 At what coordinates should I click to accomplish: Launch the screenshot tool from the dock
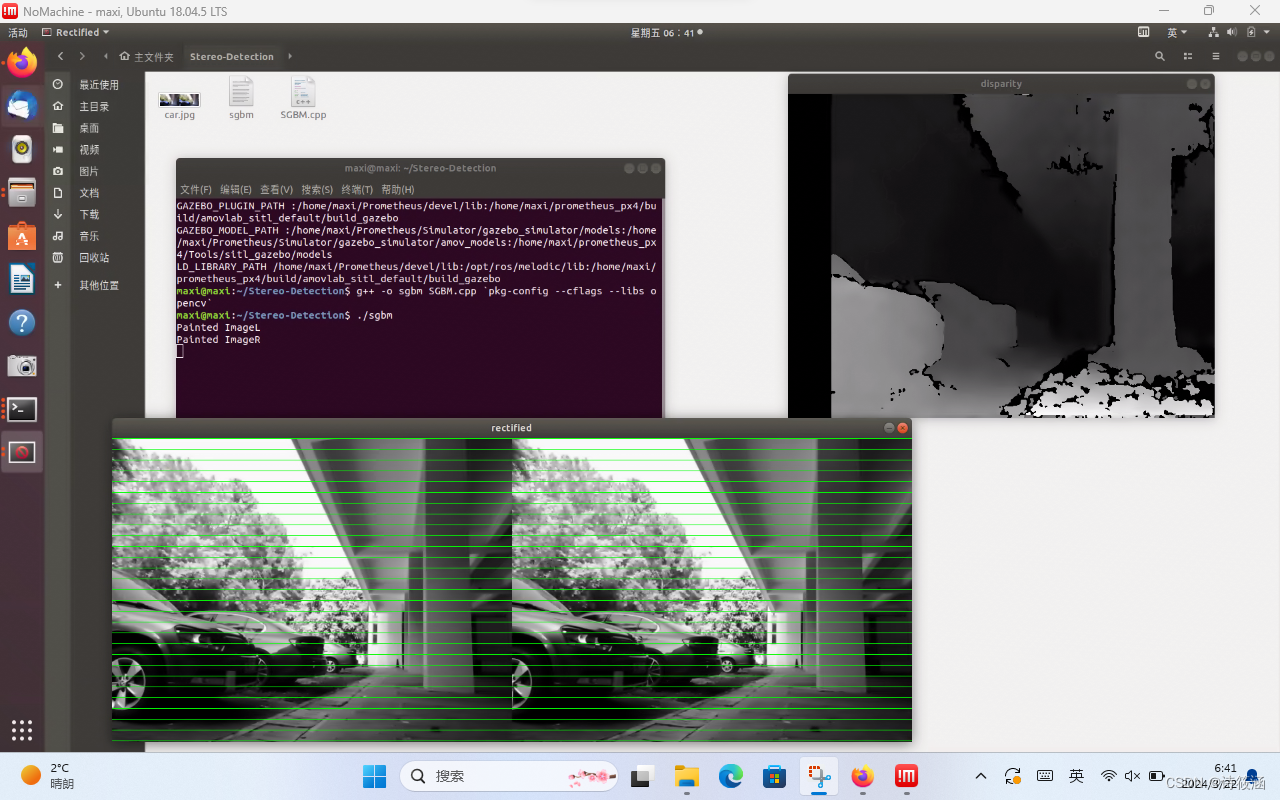pos(21,365)
